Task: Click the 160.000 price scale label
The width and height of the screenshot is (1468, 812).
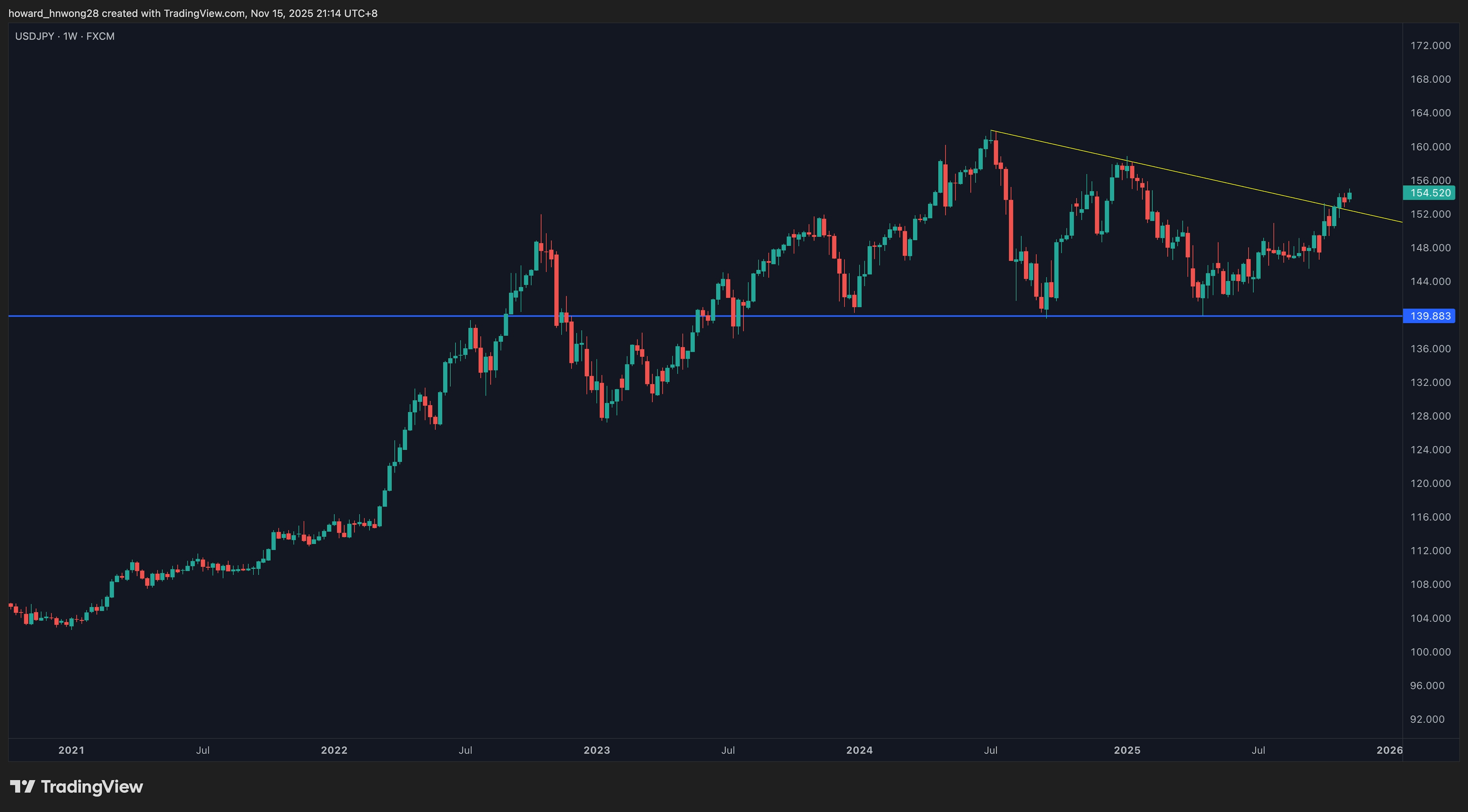Action: pyautogui.click(x=1430, y=147)
